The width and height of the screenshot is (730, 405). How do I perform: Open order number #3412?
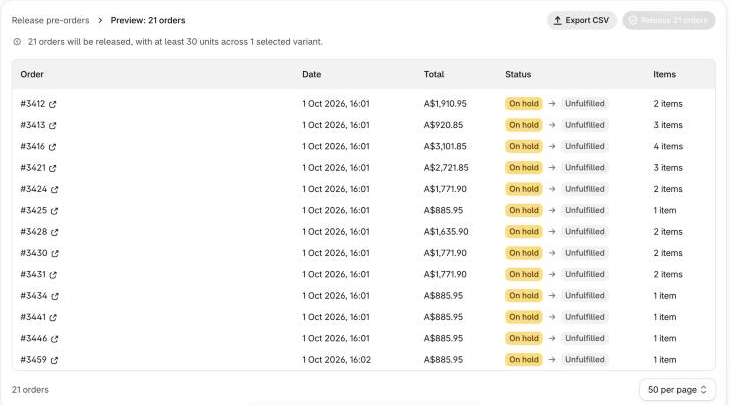point(33,104)
